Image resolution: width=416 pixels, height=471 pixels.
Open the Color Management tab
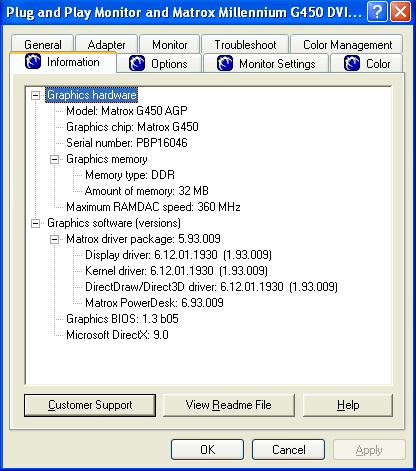[347, 44]
